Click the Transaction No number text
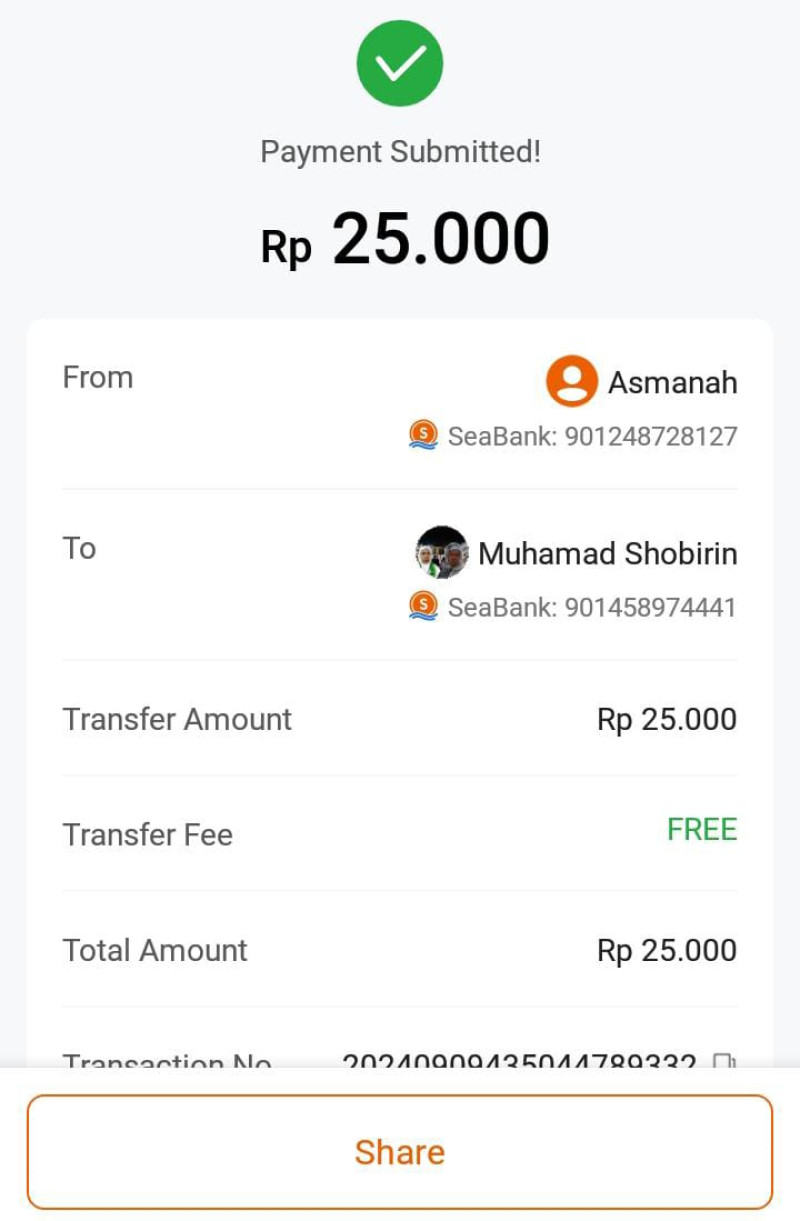 pyautogui.click(x=519, y=1061)
